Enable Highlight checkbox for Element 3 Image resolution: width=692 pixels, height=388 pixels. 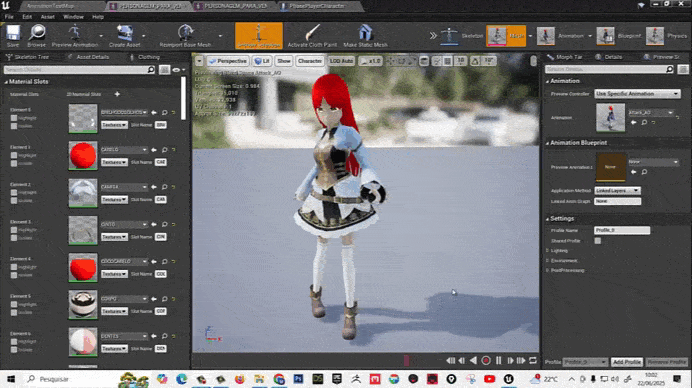click(x=14, y=230)
